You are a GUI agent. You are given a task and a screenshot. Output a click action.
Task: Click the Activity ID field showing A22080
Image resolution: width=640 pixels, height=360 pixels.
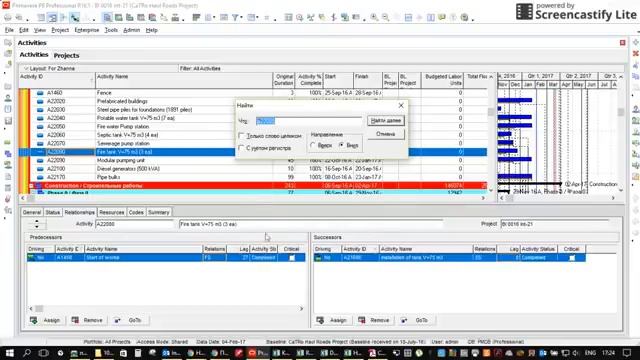135,224
